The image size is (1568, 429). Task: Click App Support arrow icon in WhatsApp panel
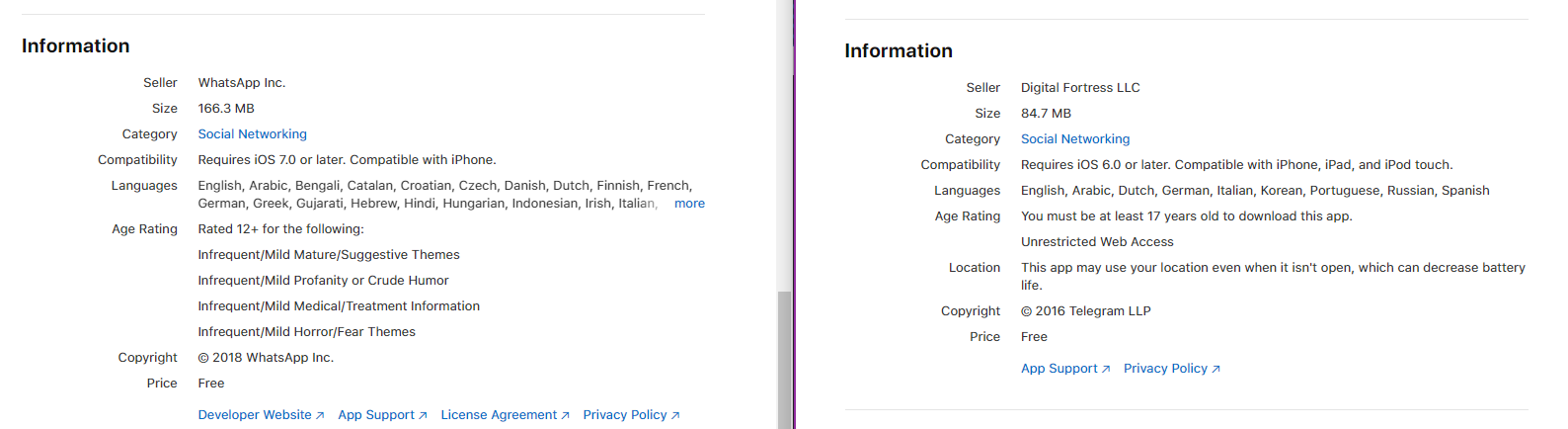[x=423, y=416]
